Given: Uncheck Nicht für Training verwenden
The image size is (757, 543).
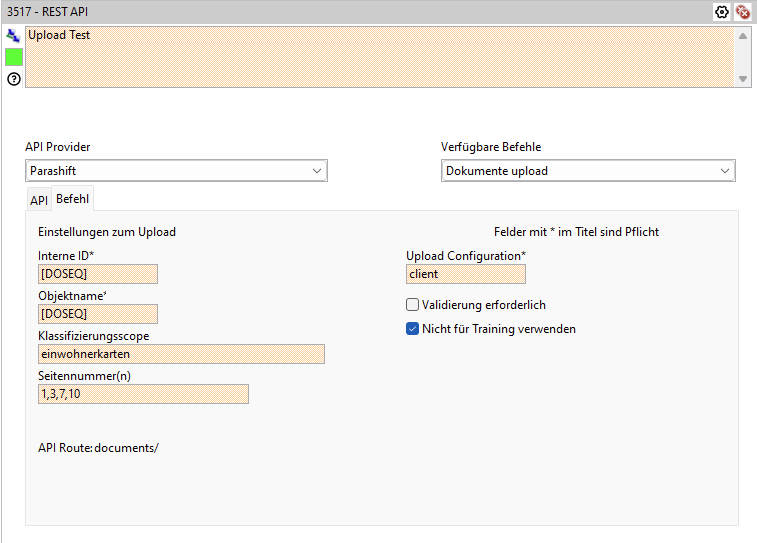Looking at the screenshot, I should pyautogui.click(x=413, y=329).
